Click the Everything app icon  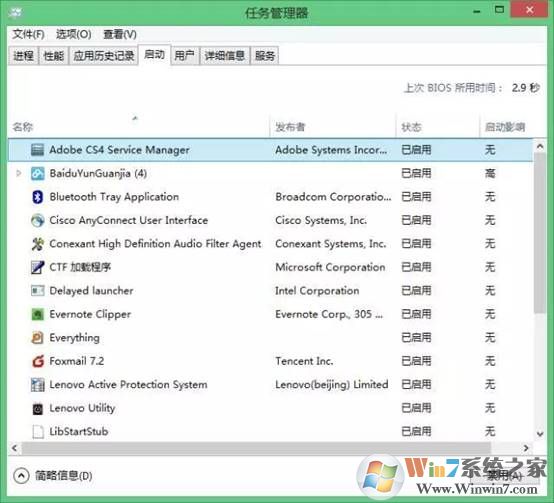(37, 338)
